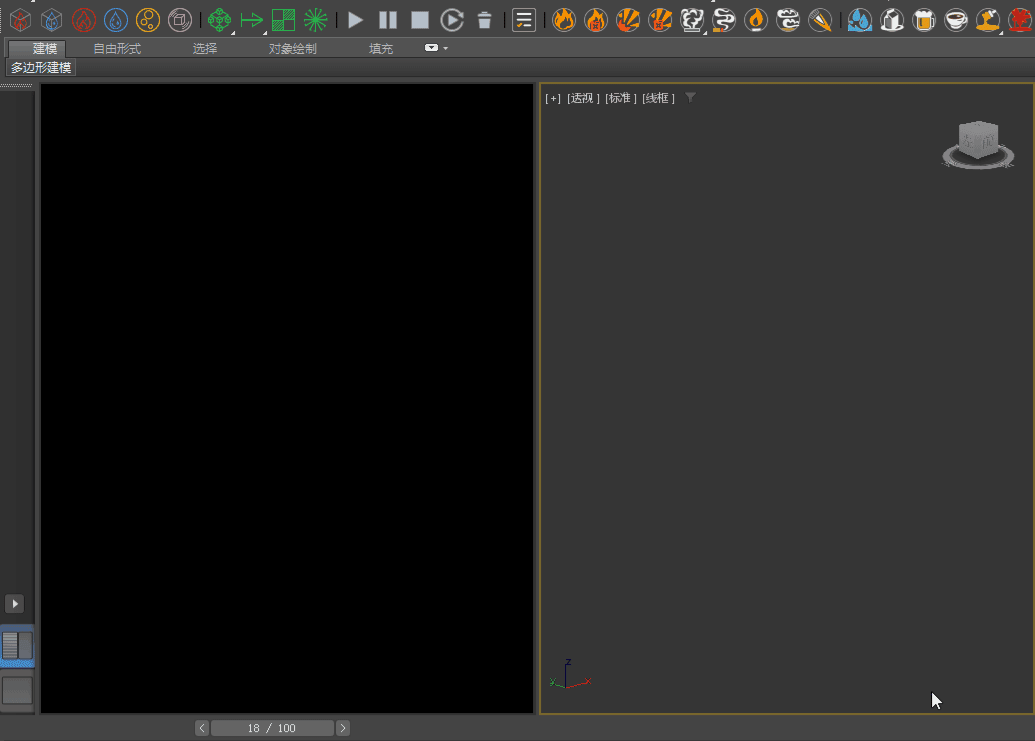Select the single viewport layout thumbnail
Screen dimensions: 1035x741
point(17,691)
